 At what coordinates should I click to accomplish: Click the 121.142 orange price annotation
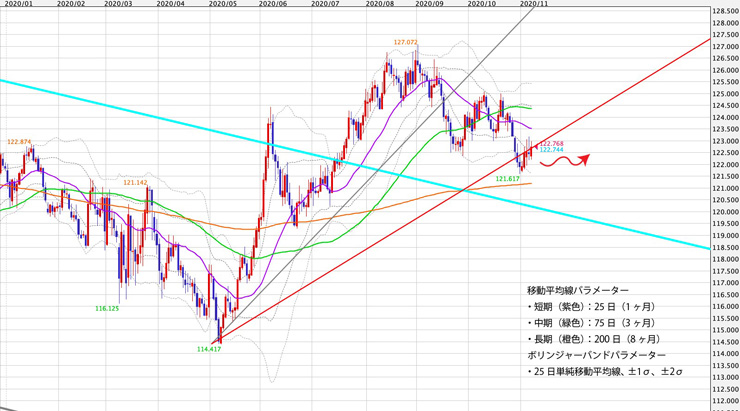click(x=135, y=183)
